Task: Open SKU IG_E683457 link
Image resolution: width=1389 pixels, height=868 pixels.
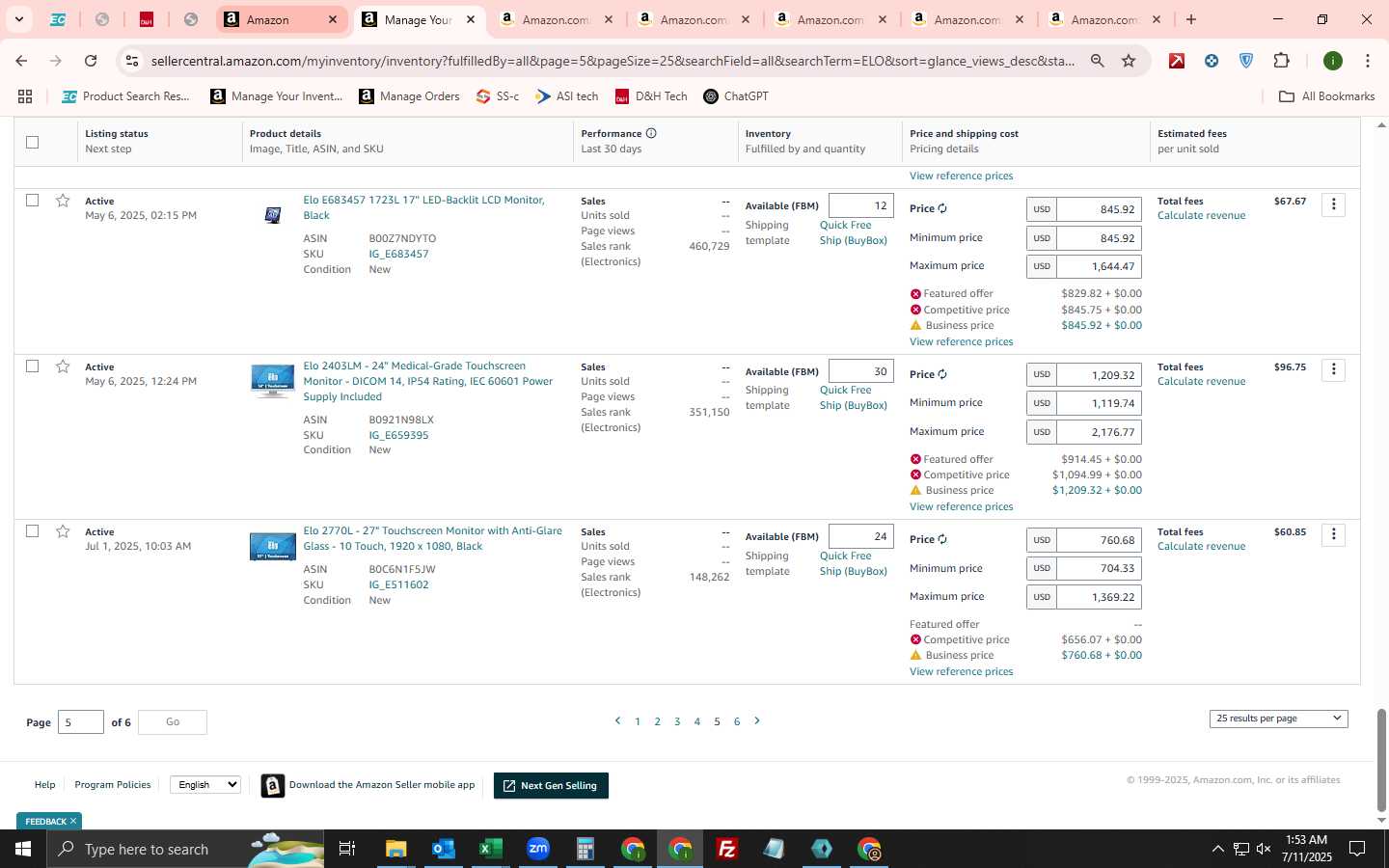Action: click(x=398, y=254)
